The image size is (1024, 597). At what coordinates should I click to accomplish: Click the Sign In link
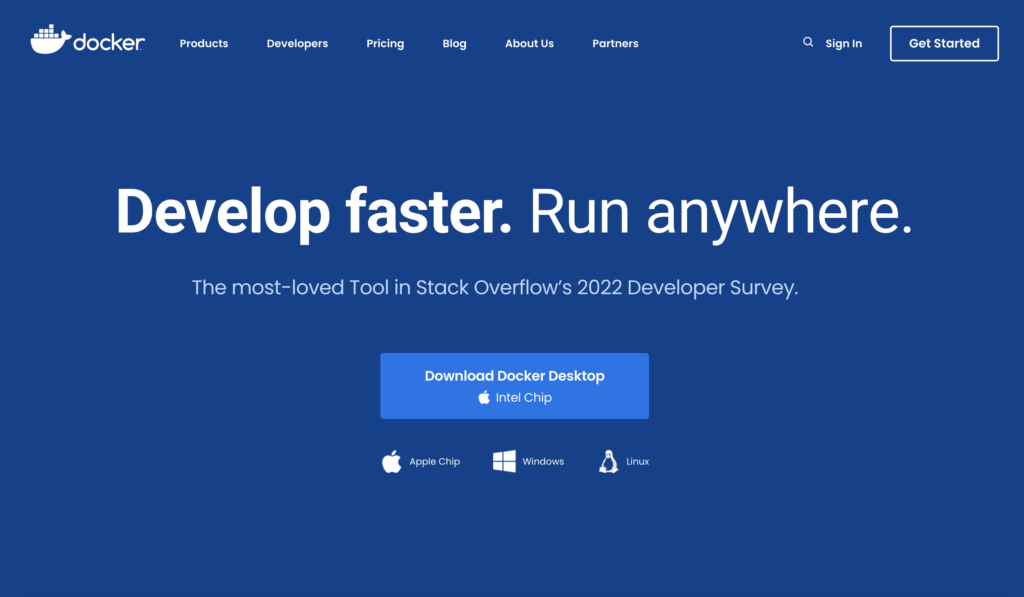pyautogui.click(x=843, y=44)
